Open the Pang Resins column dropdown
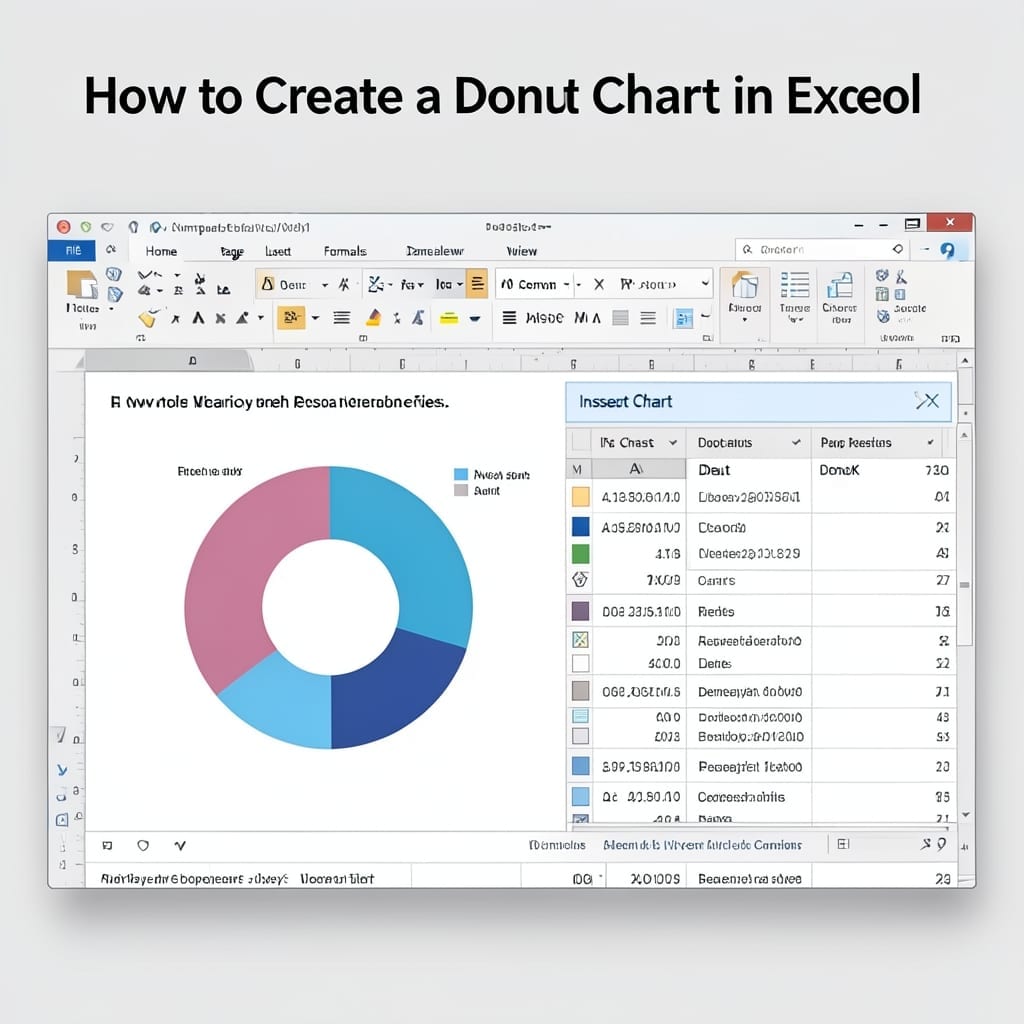The width and height of the screenshot is (1024, 1024). (930, 443)
